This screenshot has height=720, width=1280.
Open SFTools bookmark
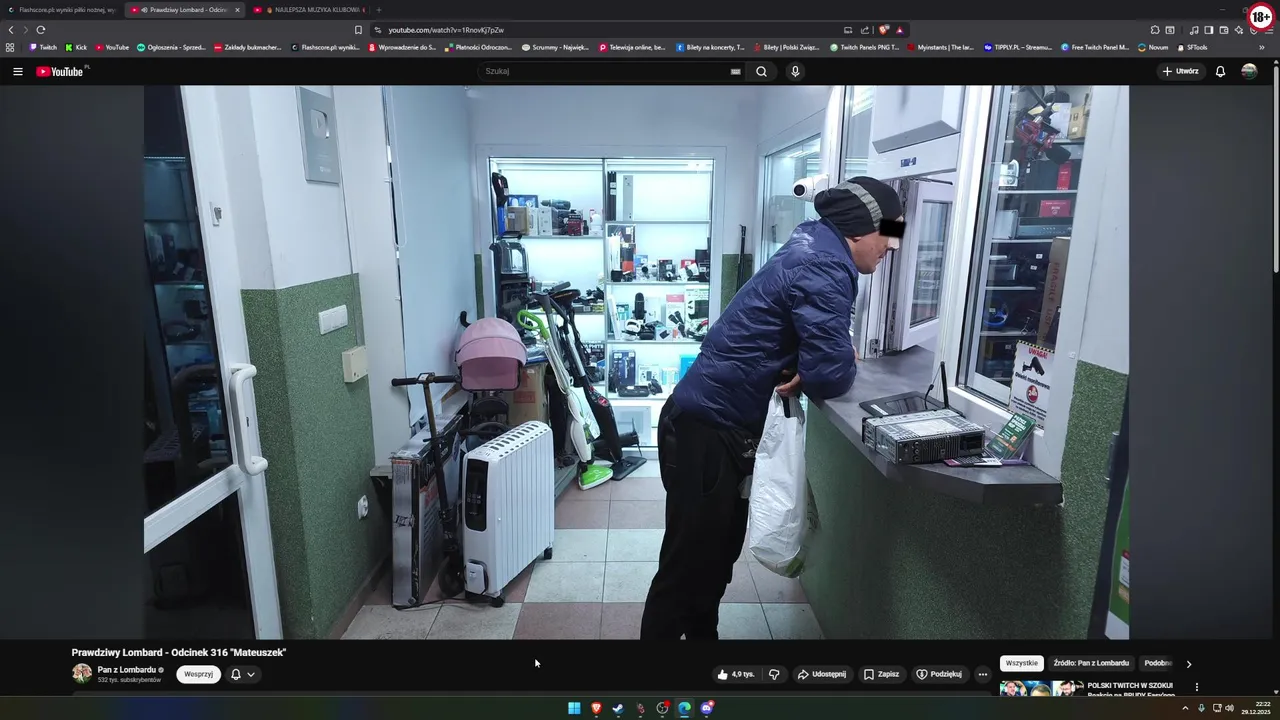[1192, 47]
